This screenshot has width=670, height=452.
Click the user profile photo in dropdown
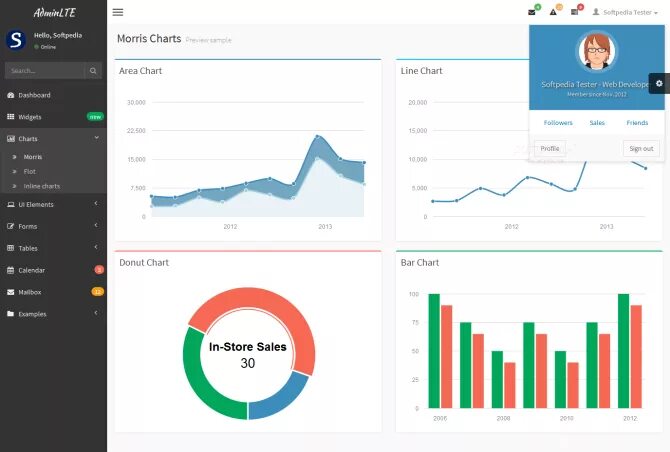click(597, 51)
